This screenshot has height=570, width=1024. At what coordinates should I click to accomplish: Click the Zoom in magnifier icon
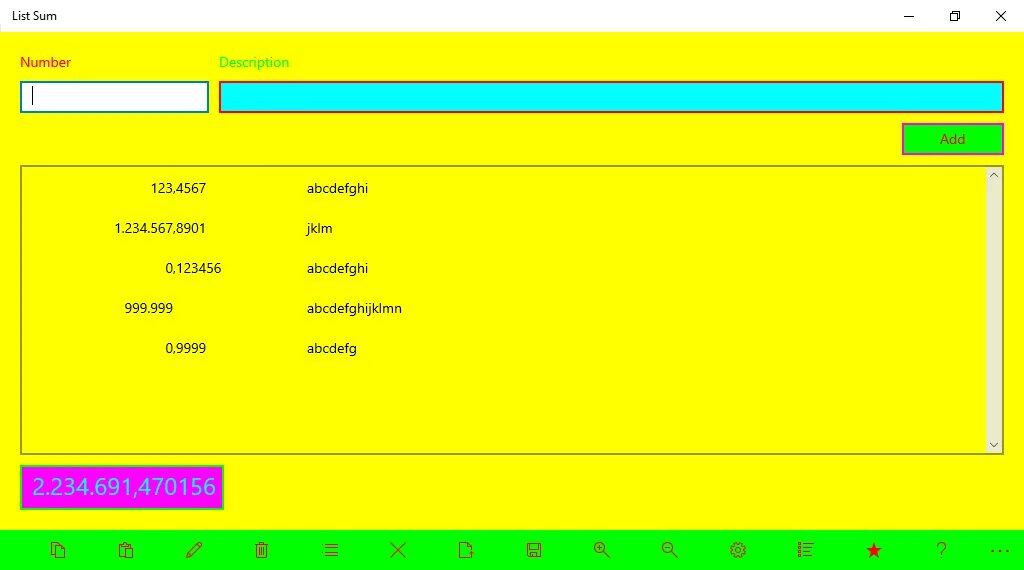tap(601, 550)
